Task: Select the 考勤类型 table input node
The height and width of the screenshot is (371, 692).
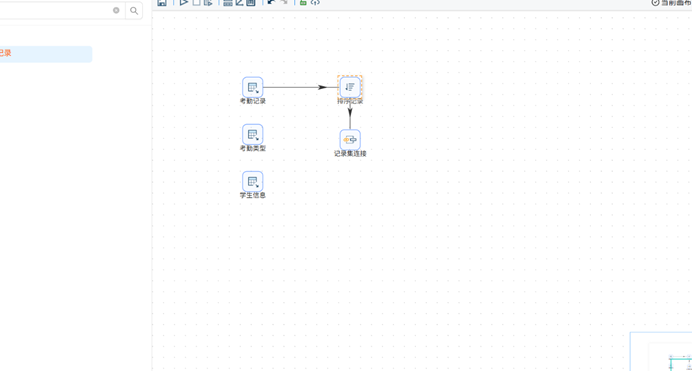Action: pyautogui.click(x=252, y=135)
